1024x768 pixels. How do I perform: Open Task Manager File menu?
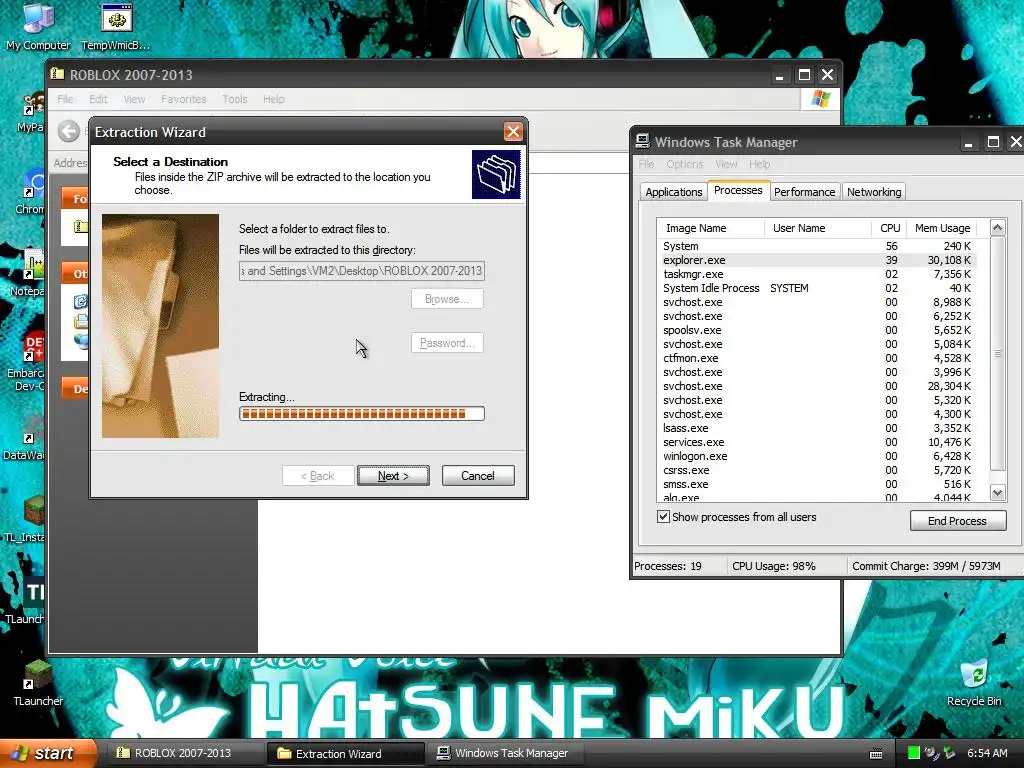(x=646, y=164)
